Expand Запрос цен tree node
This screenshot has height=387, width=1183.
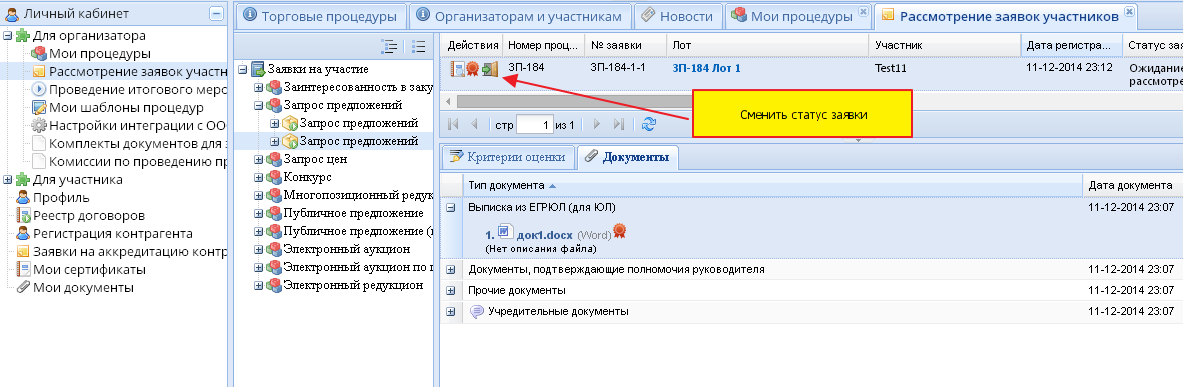pos(259,159)
